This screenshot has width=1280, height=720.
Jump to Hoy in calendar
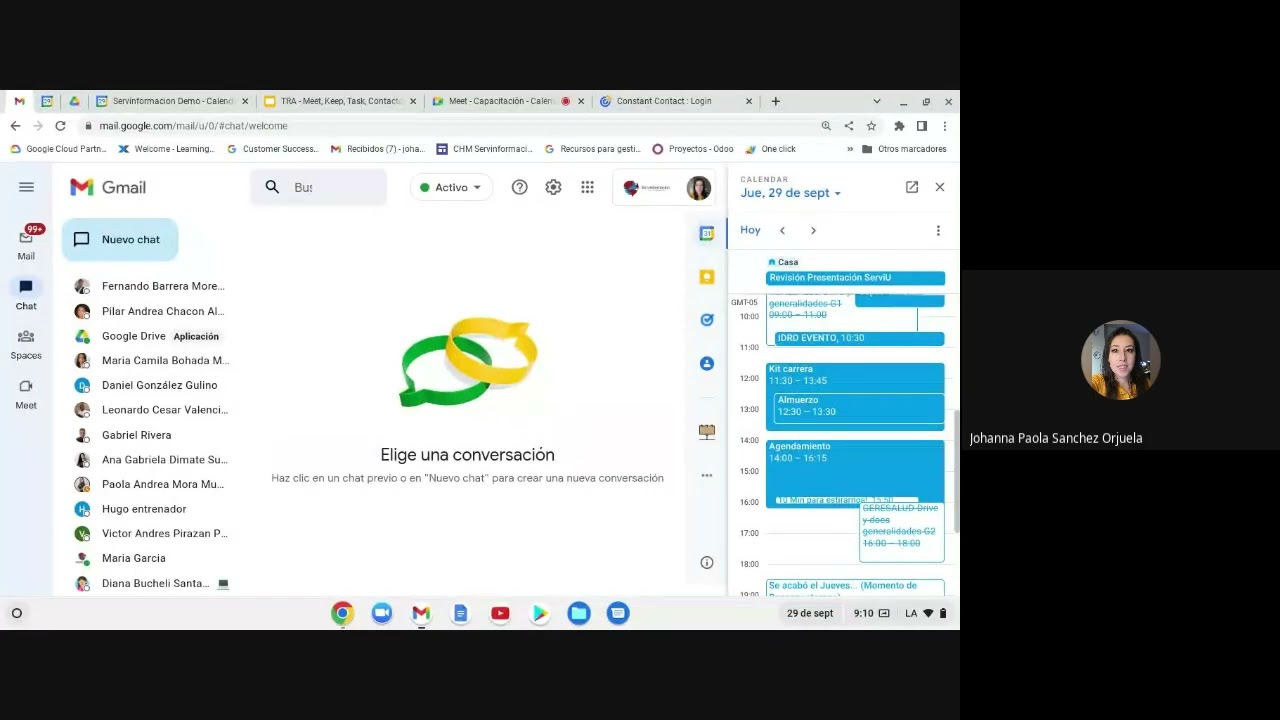(750, 230)
